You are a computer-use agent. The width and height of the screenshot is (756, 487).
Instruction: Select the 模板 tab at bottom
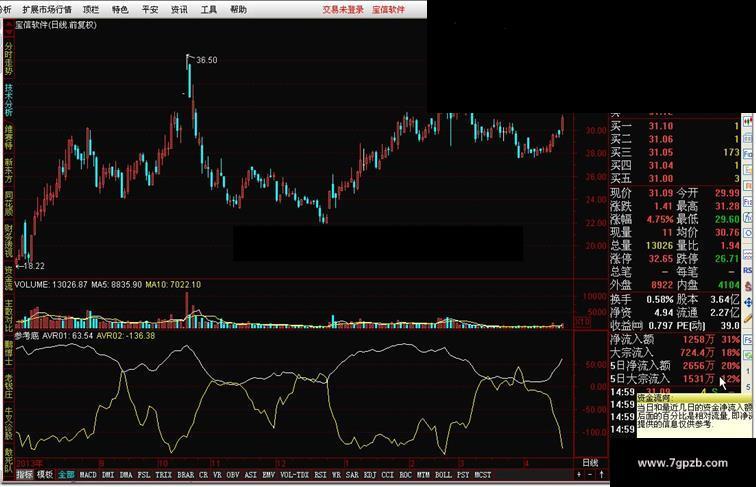pos(45,475)
